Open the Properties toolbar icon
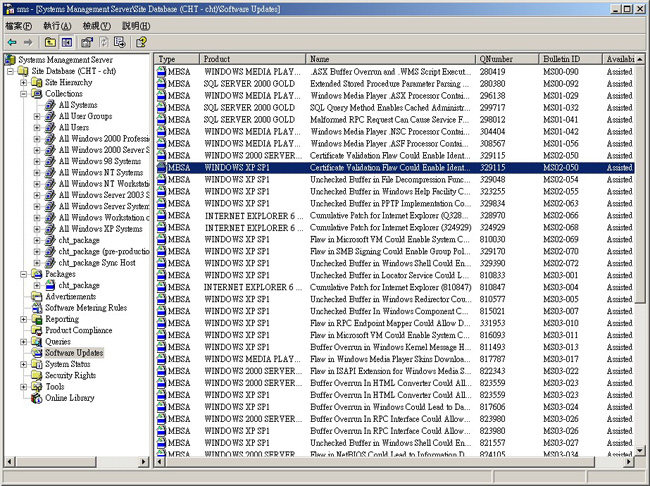 tap(87, 42)
